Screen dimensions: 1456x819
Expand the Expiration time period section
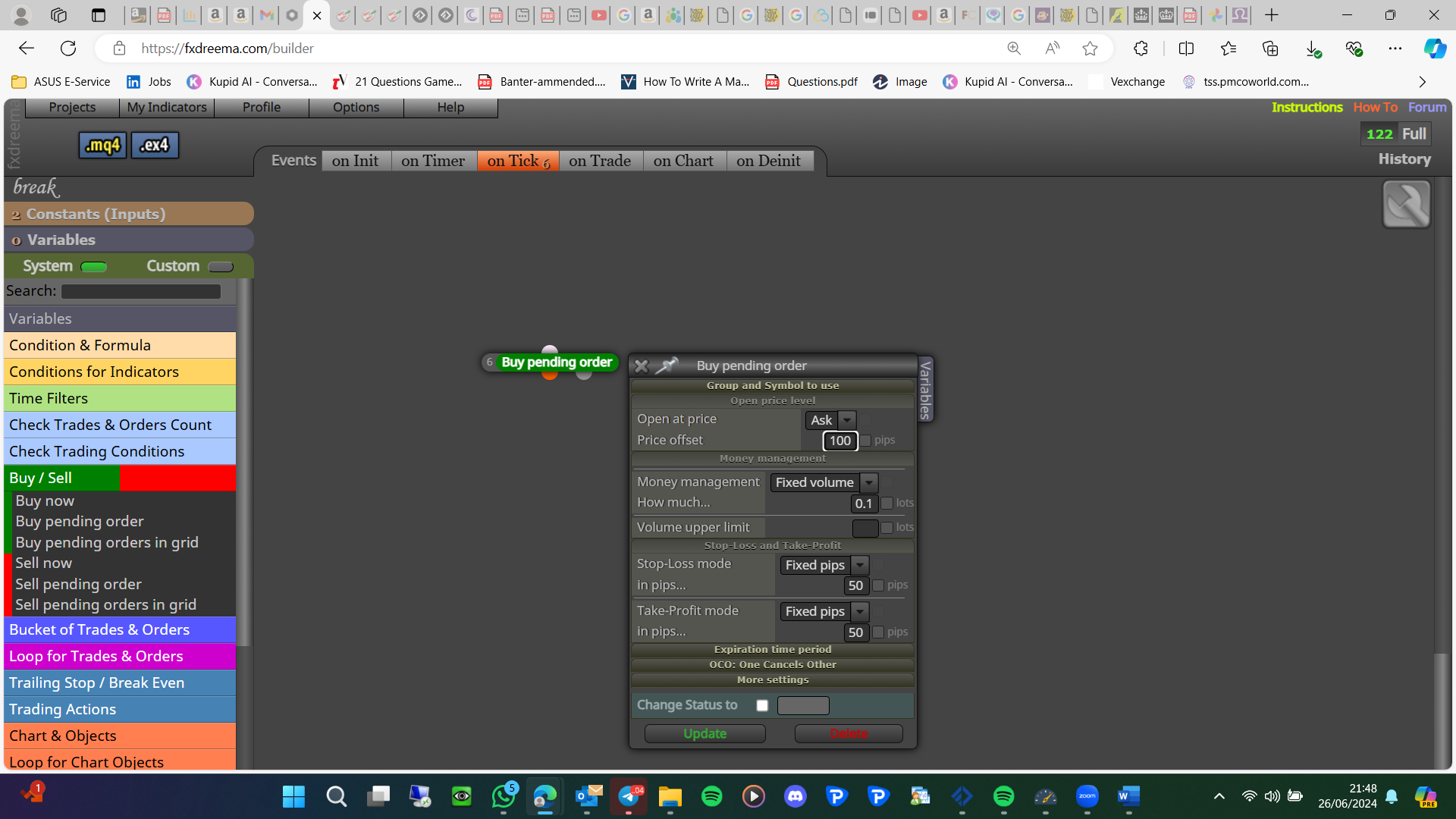[x=773, y=649]
